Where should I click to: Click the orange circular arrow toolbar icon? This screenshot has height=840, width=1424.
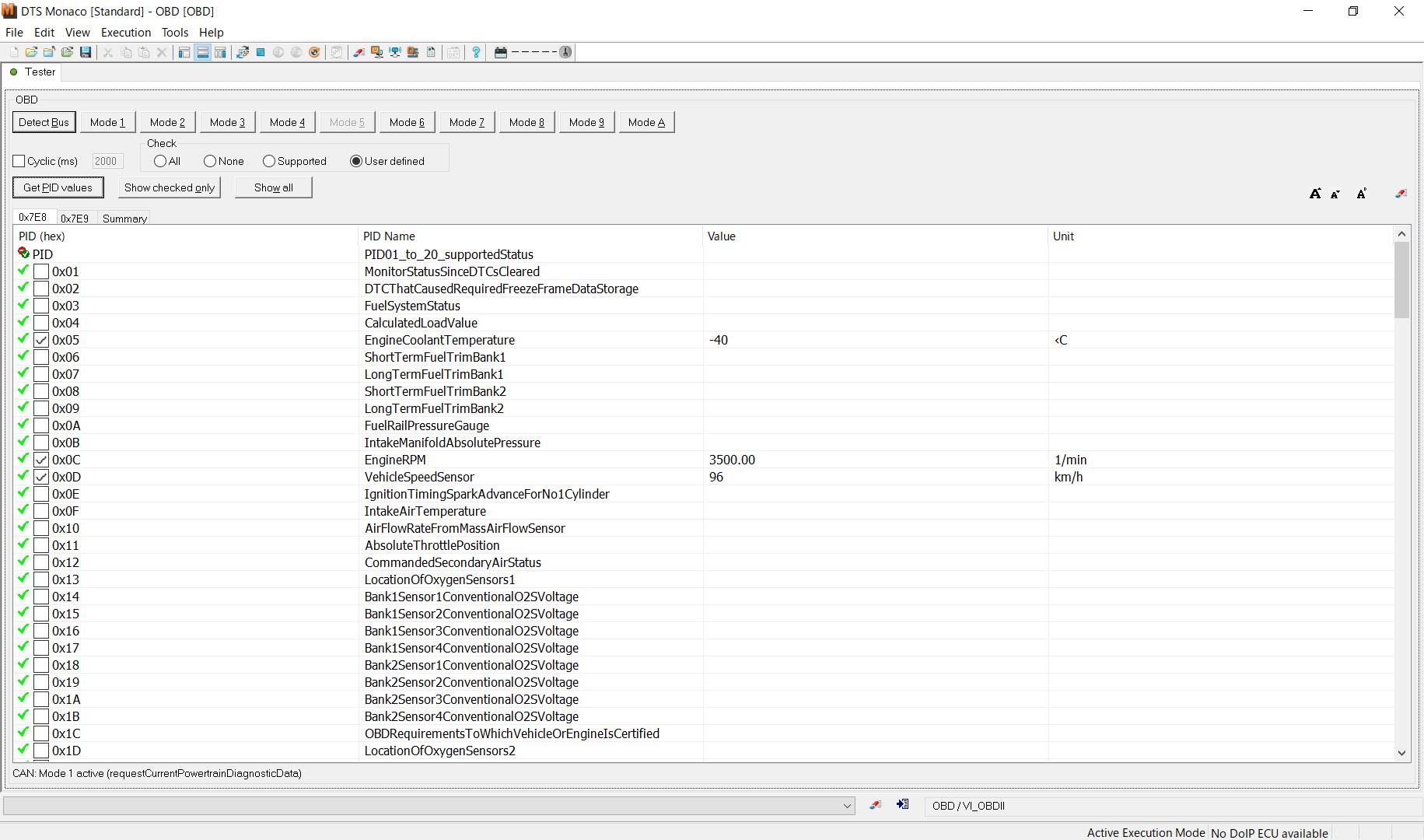point(314,52)
